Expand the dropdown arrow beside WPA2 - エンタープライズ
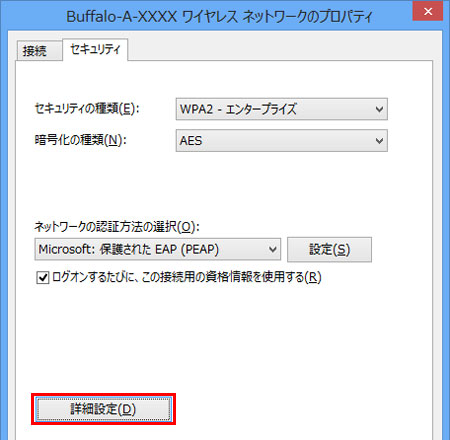 (x=379, y=109)
